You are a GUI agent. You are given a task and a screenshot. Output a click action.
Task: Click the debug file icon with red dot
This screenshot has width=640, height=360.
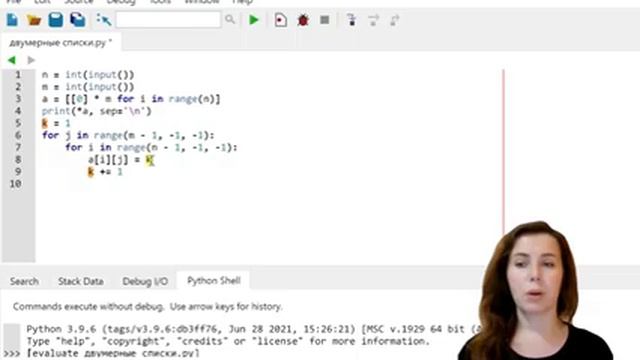pos(281,20)
